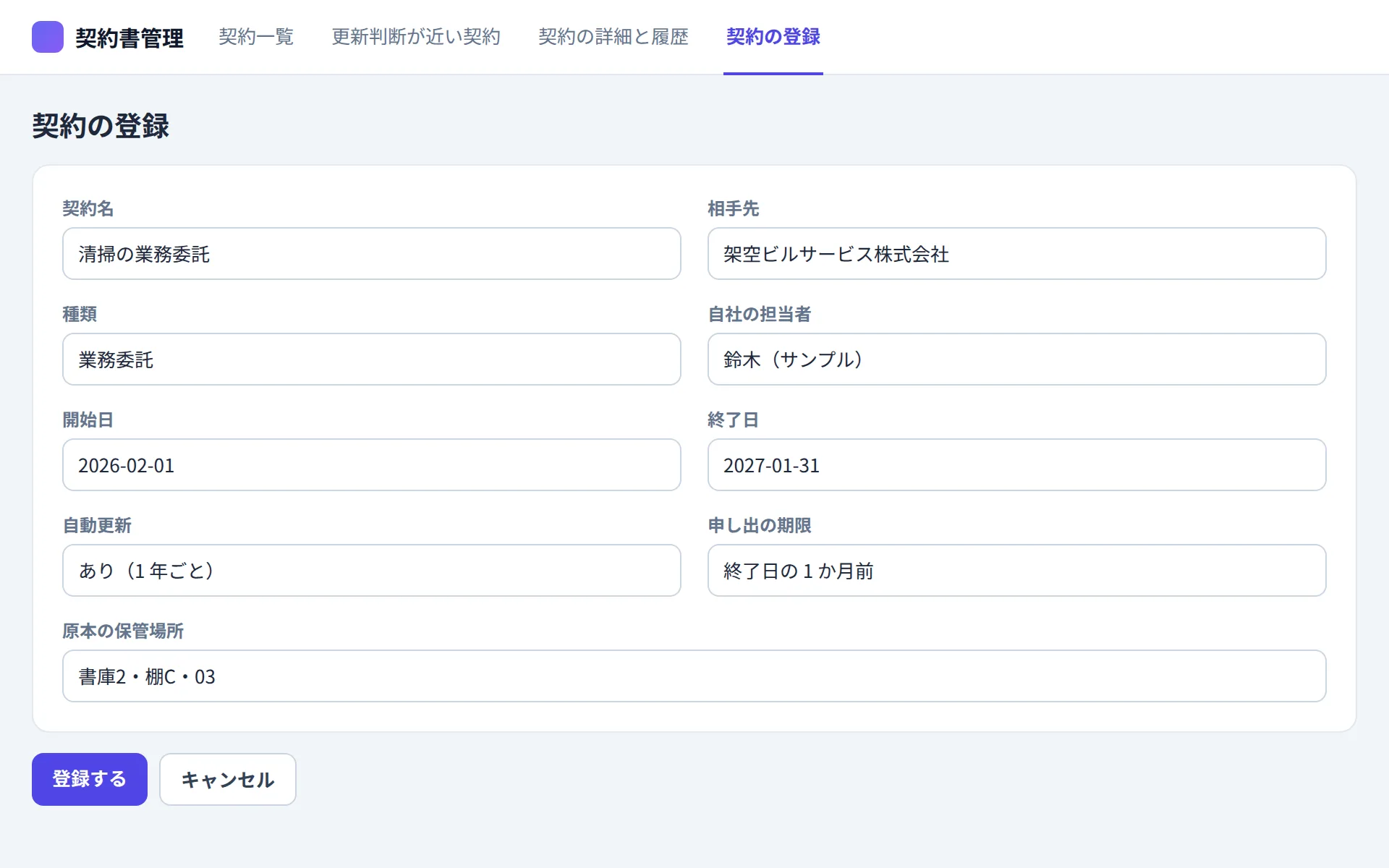
Task: Click the 自社の担当者 label
Action: tap(760, 314)
